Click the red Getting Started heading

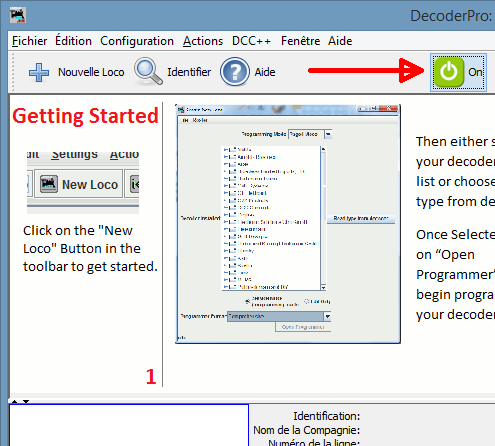pyautogui.click(x=85, y=116)
